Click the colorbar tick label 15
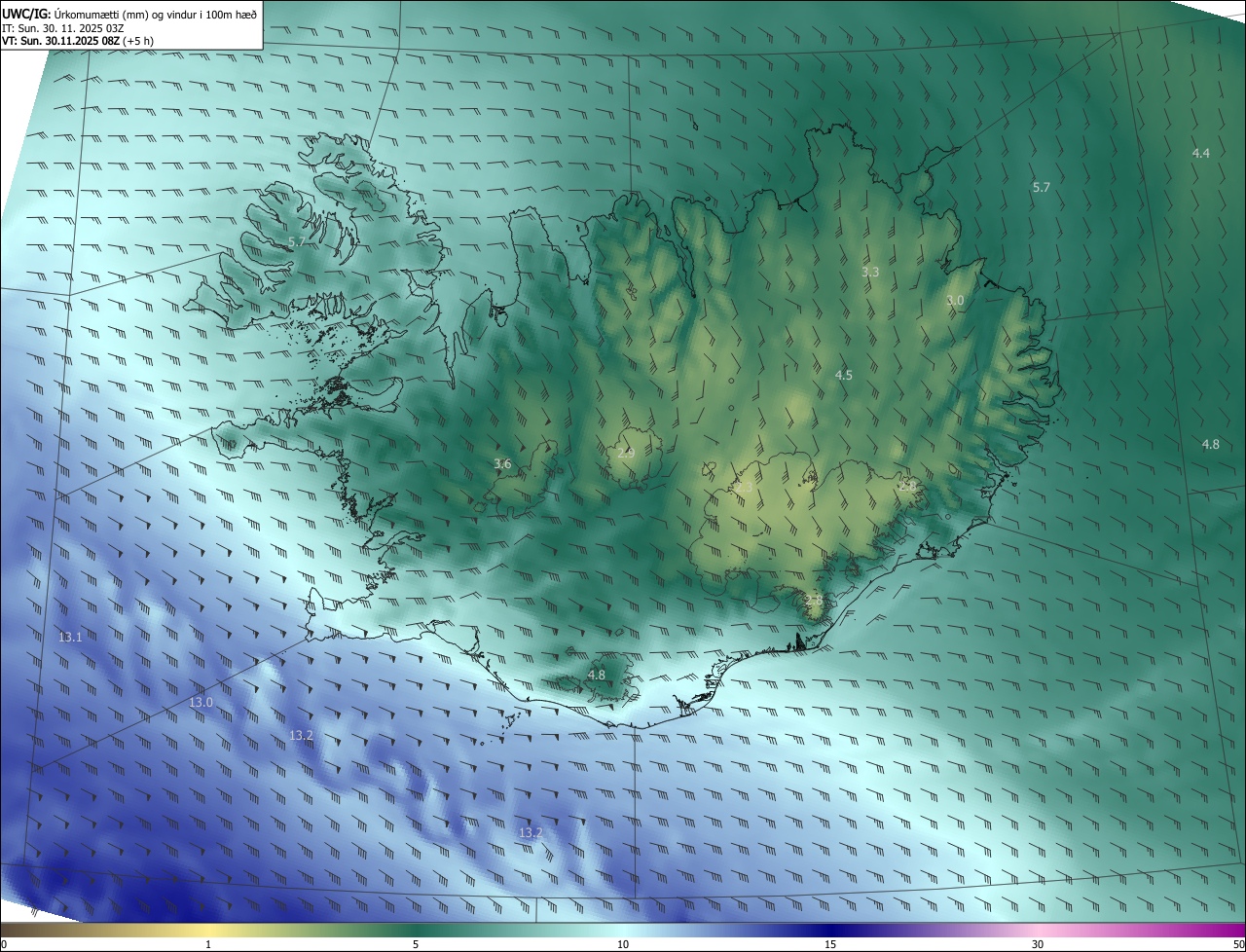The image size is (1246, 952). click(x=830, y=944)
